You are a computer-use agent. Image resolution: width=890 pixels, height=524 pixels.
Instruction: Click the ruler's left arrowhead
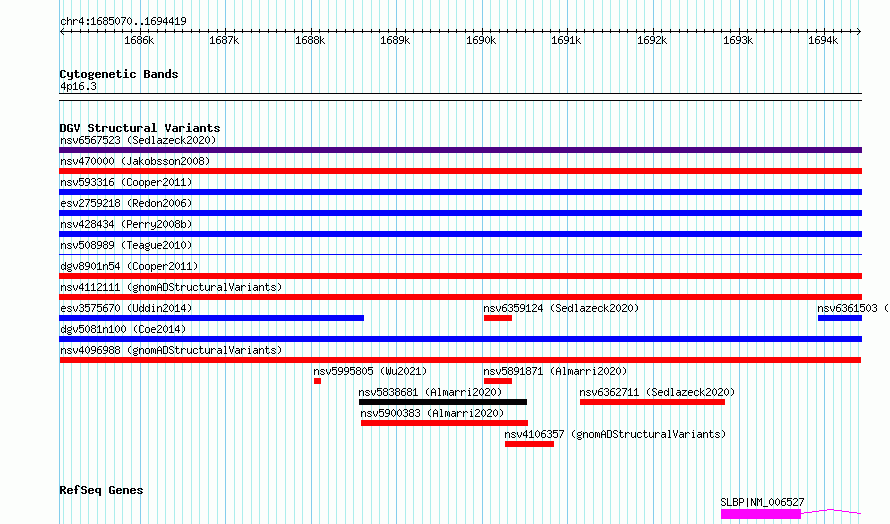pyautogui.click(x=62, y=31)
